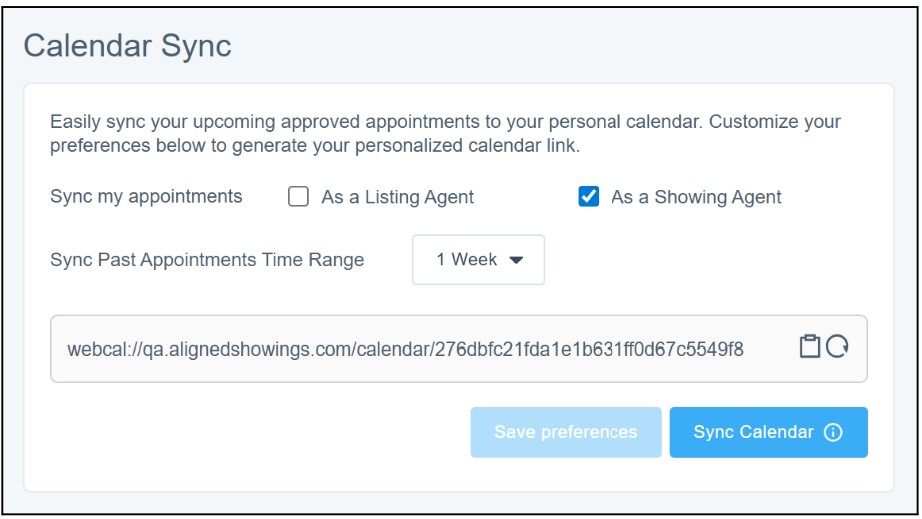Click the webcal URL text
This screenshot has height=519, width=922.
pyautogui.click(x=405, y=349)
